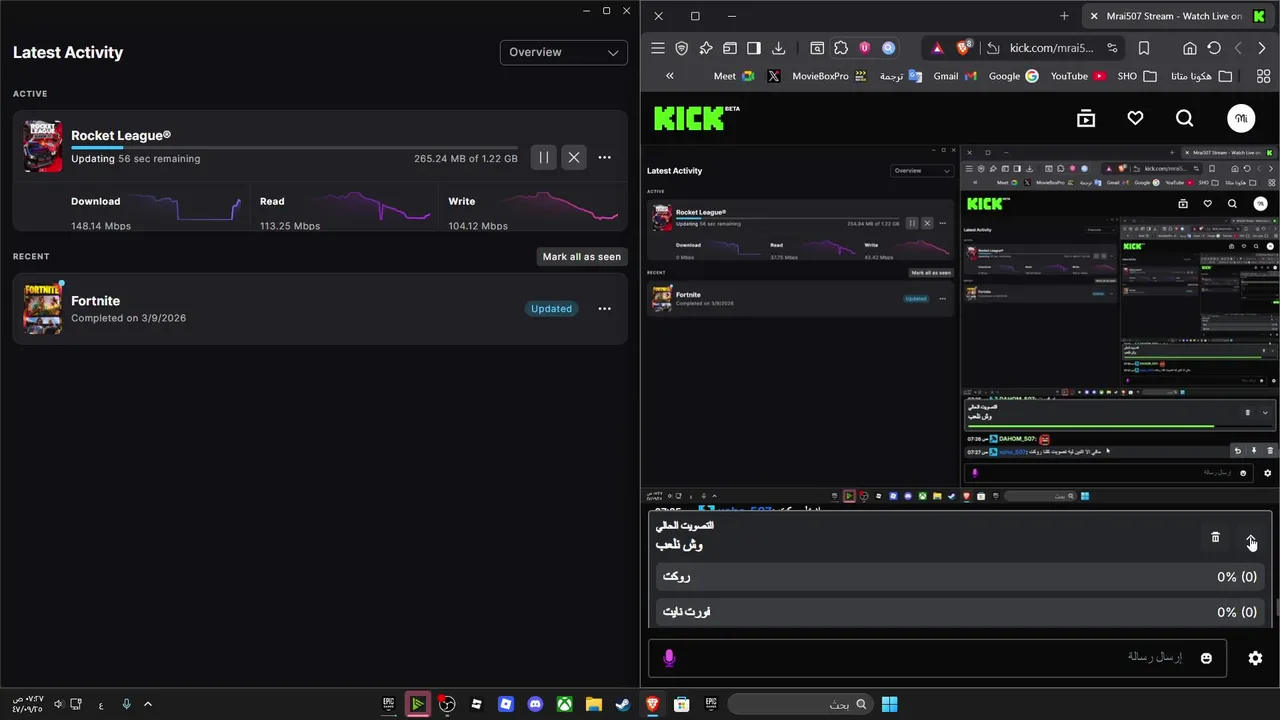The height and width of the screenshot is (720, 1280).
Task: Click the chat message input field
Action: tap(937, 657)
